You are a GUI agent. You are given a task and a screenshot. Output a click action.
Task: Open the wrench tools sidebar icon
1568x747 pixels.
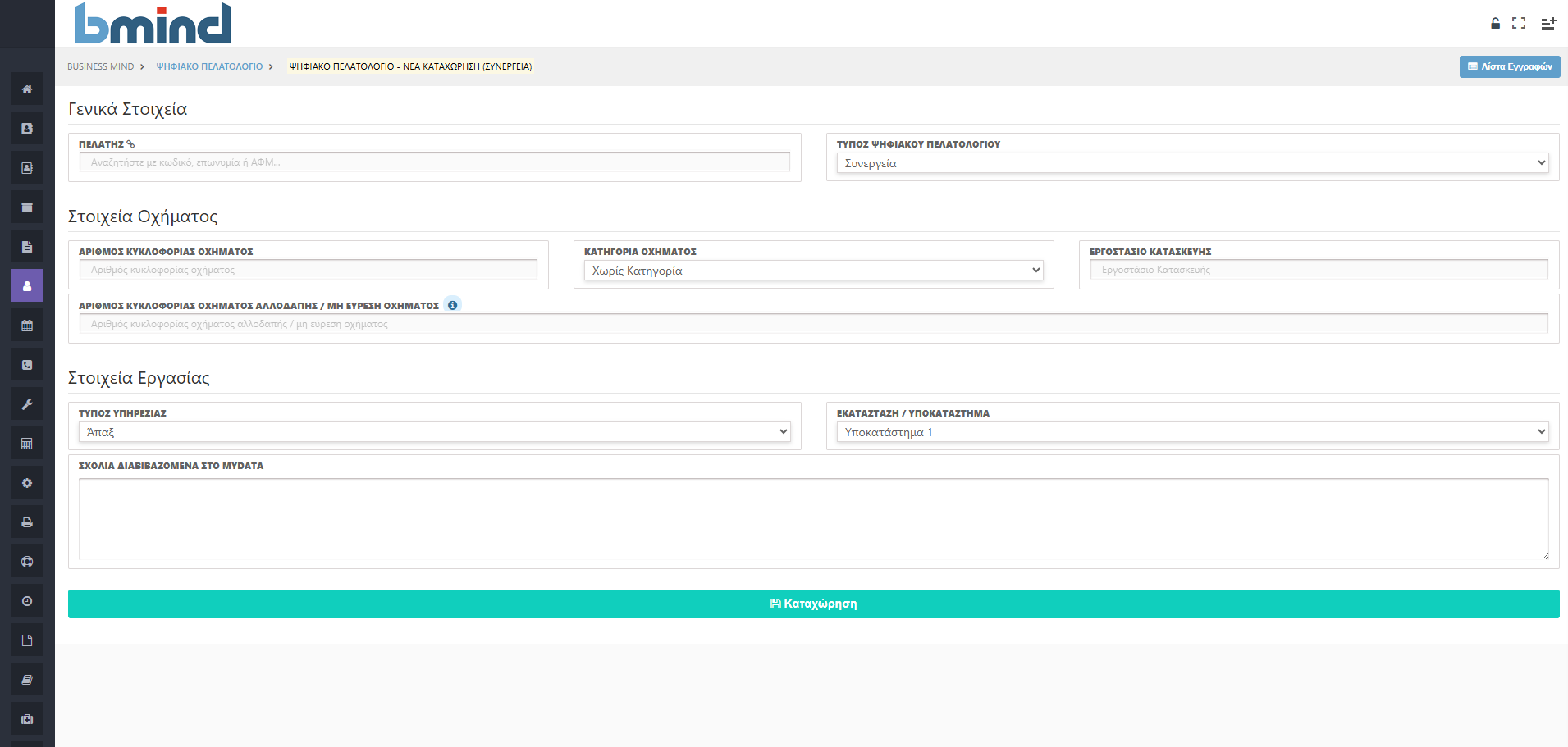click(x=27, y=404)
